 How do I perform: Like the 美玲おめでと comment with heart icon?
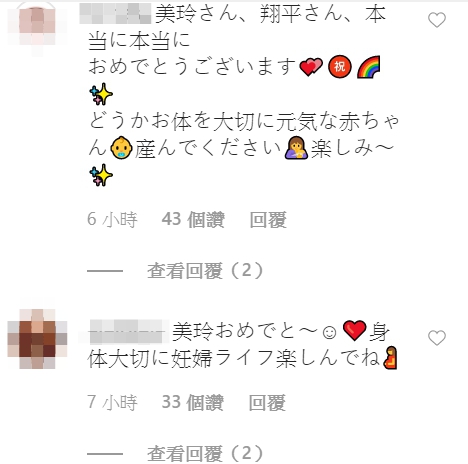pos(437,338)
